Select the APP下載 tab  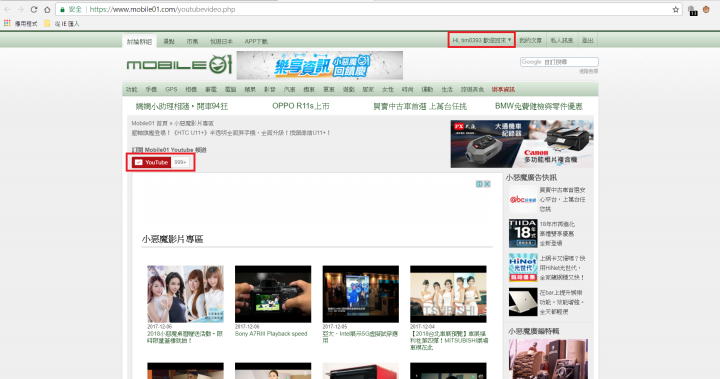pyautogui.click(x=256, y=41)
